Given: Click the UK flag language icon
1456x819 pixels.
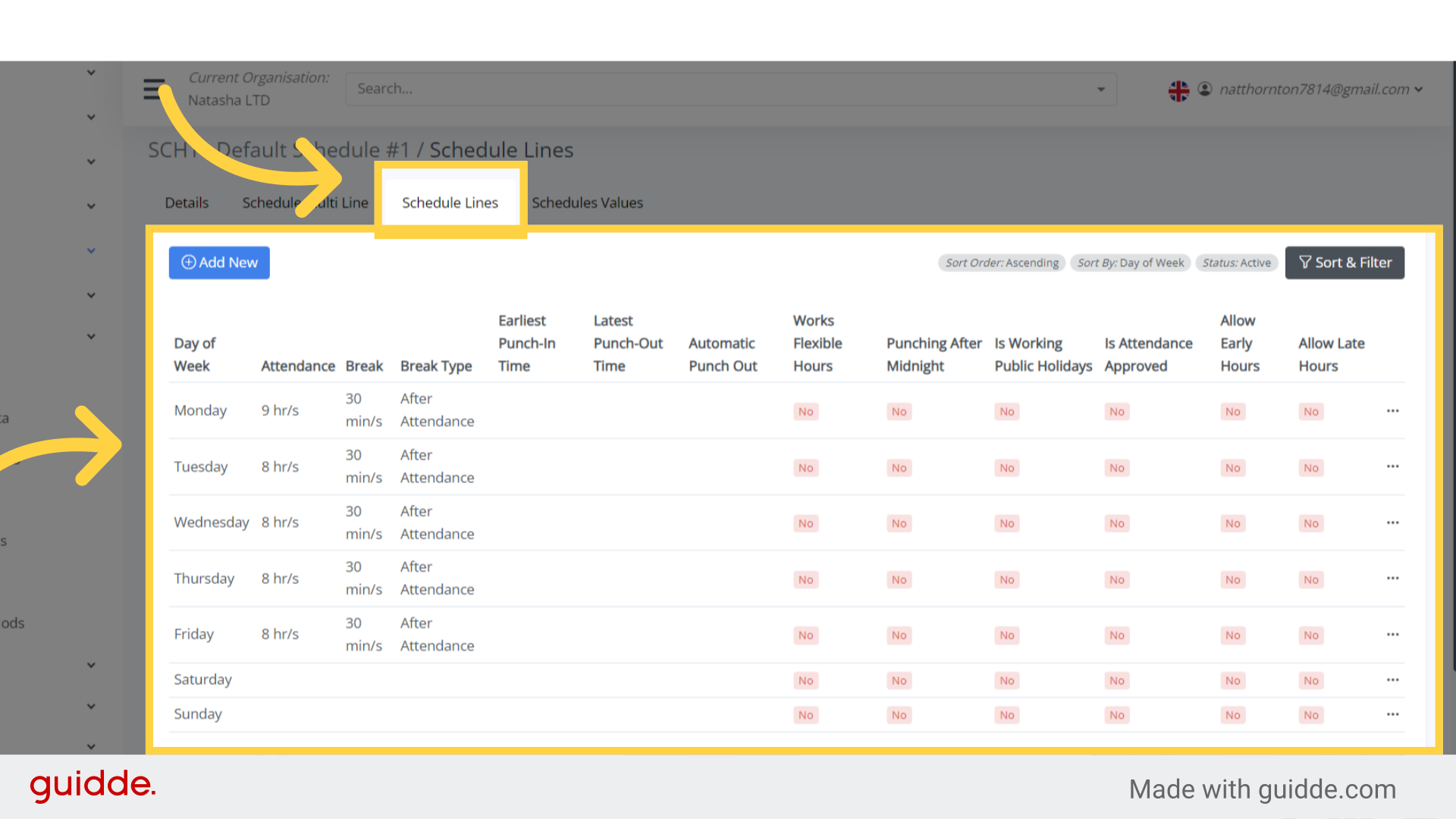Looking at the screenshot, I should [x=1178, y=91].
